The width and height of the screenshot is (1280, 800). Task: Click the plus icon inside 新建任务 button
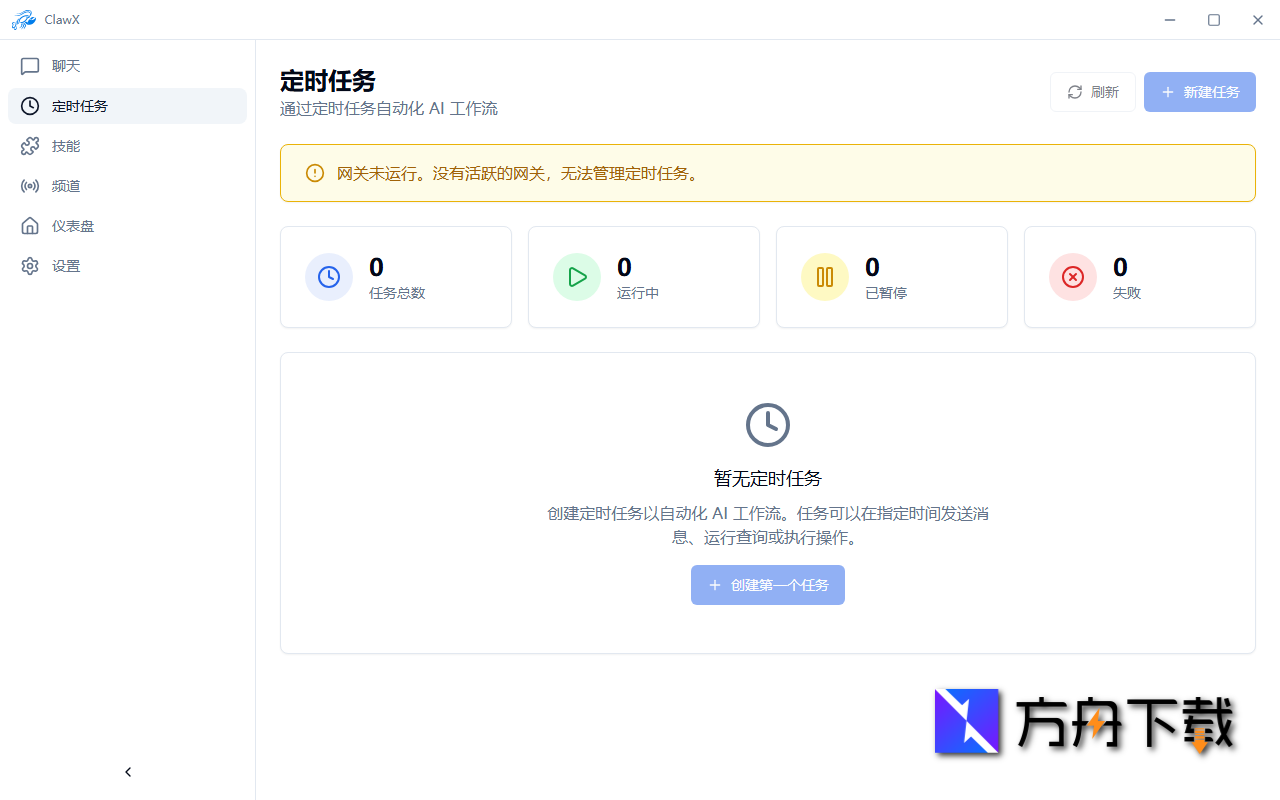[1167, 91]
